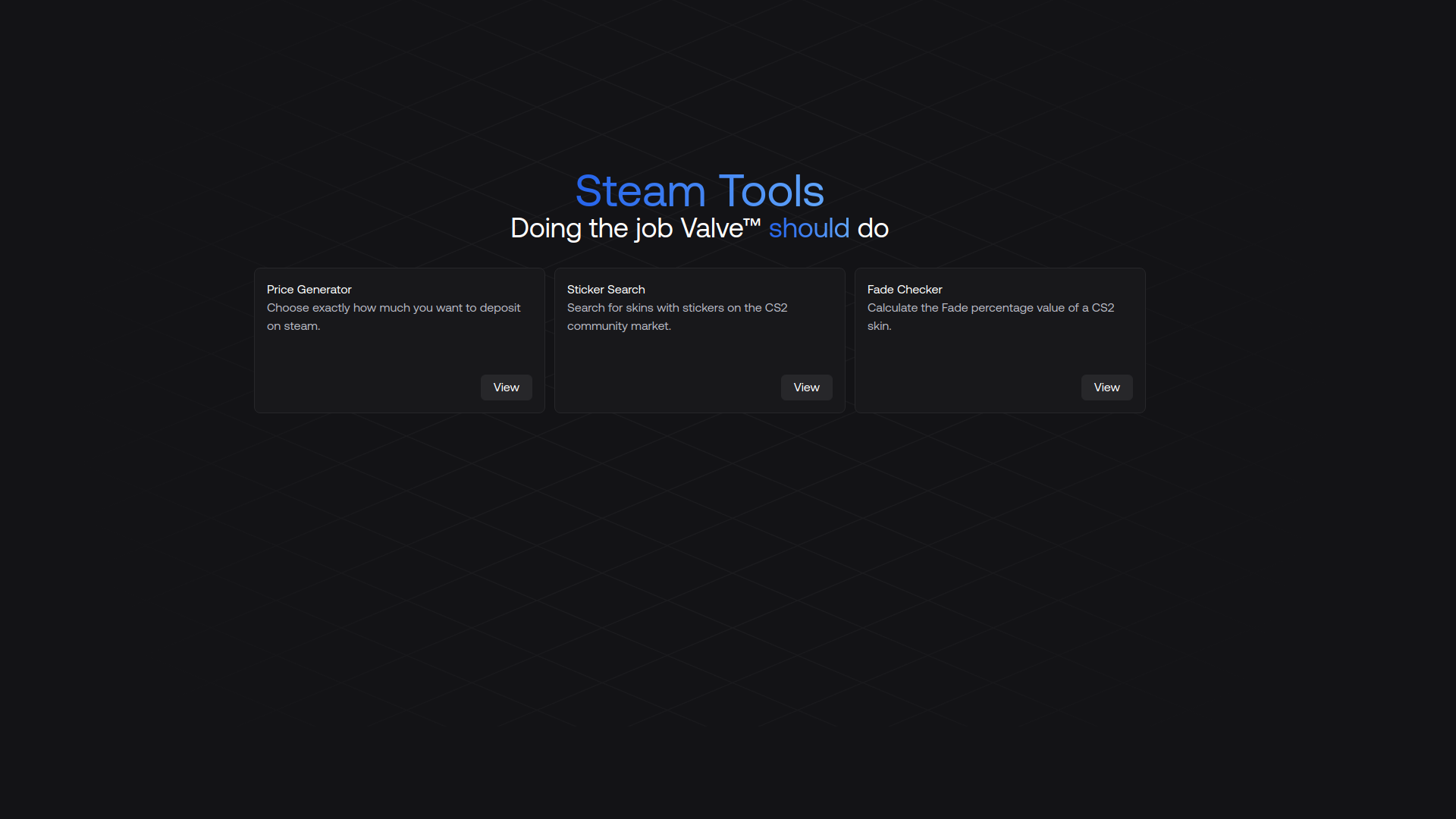Viewport: 1456px width, 819px height.
Task: Click the 'Doing the job Valve should do' tagline
Action: click(699, 228)
